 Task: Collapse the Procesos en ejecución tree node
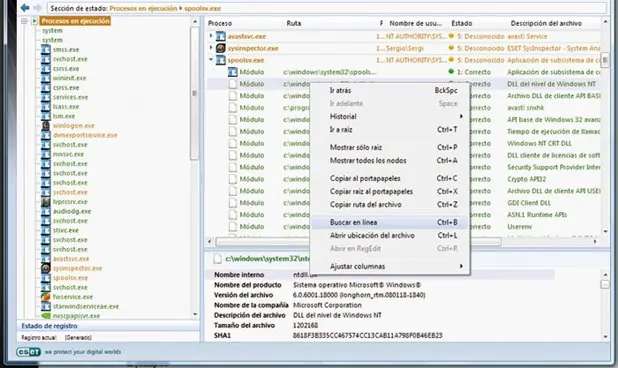coord(24,21)
